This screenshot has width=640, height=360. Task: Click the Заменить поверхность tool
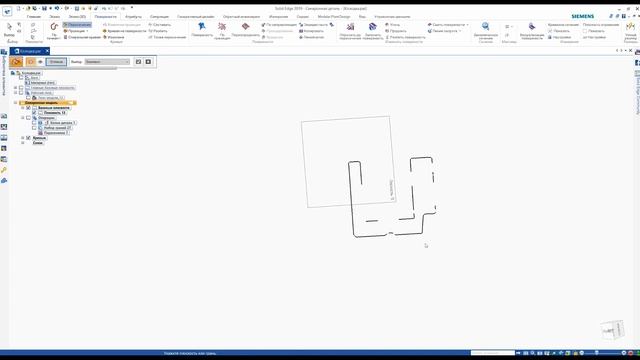point(373,31)
